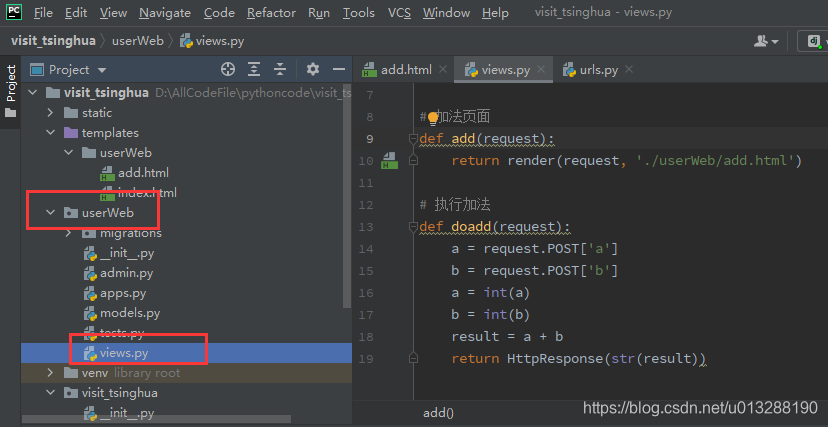Open the Run menu

coord(319,13)
